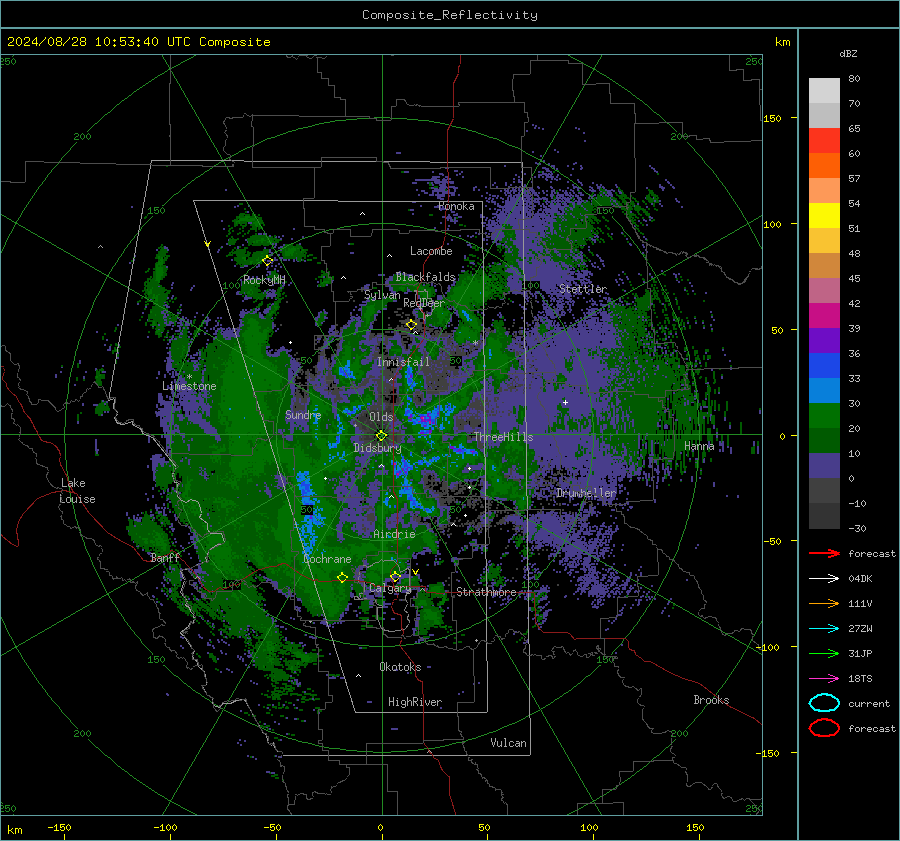Screen dimensions: 900x841
Task: Click the Cochrane town label
Action: click(x=327, y=559)
